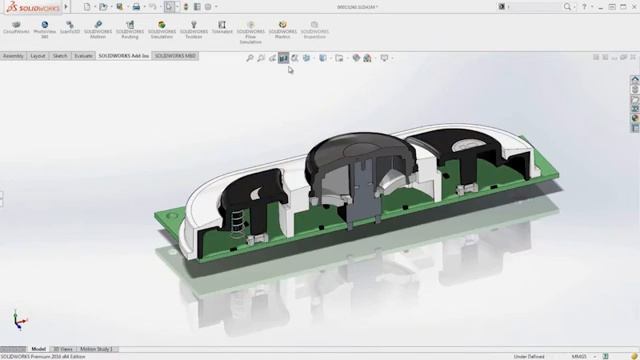
Task: Print the document
Action: 136,7
